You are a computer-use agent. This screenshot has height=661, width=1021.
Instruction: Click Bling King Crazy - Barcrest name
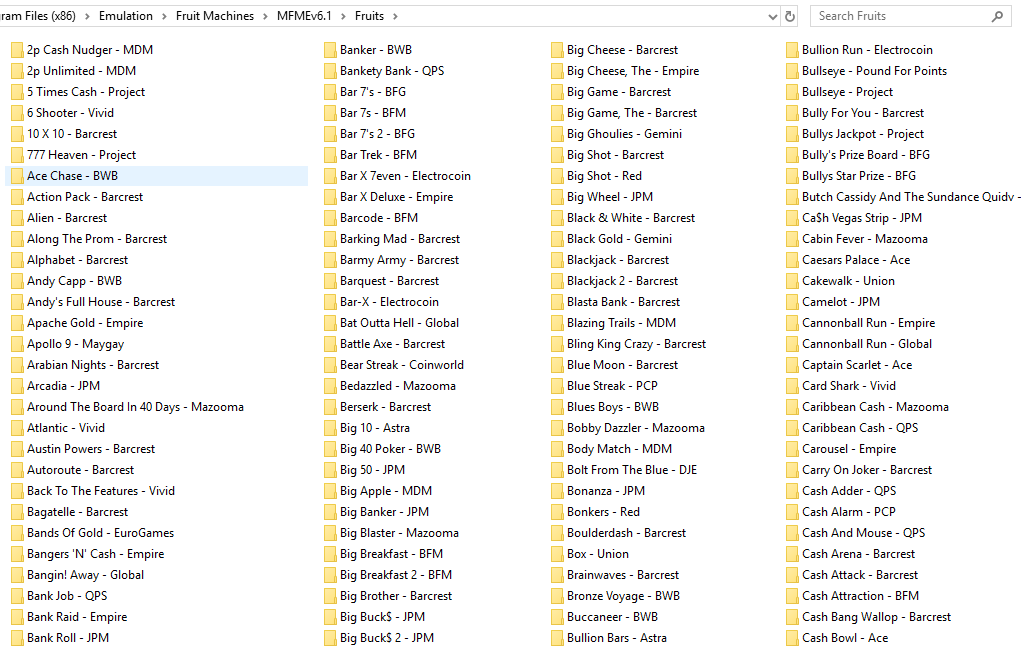point(636,345)
